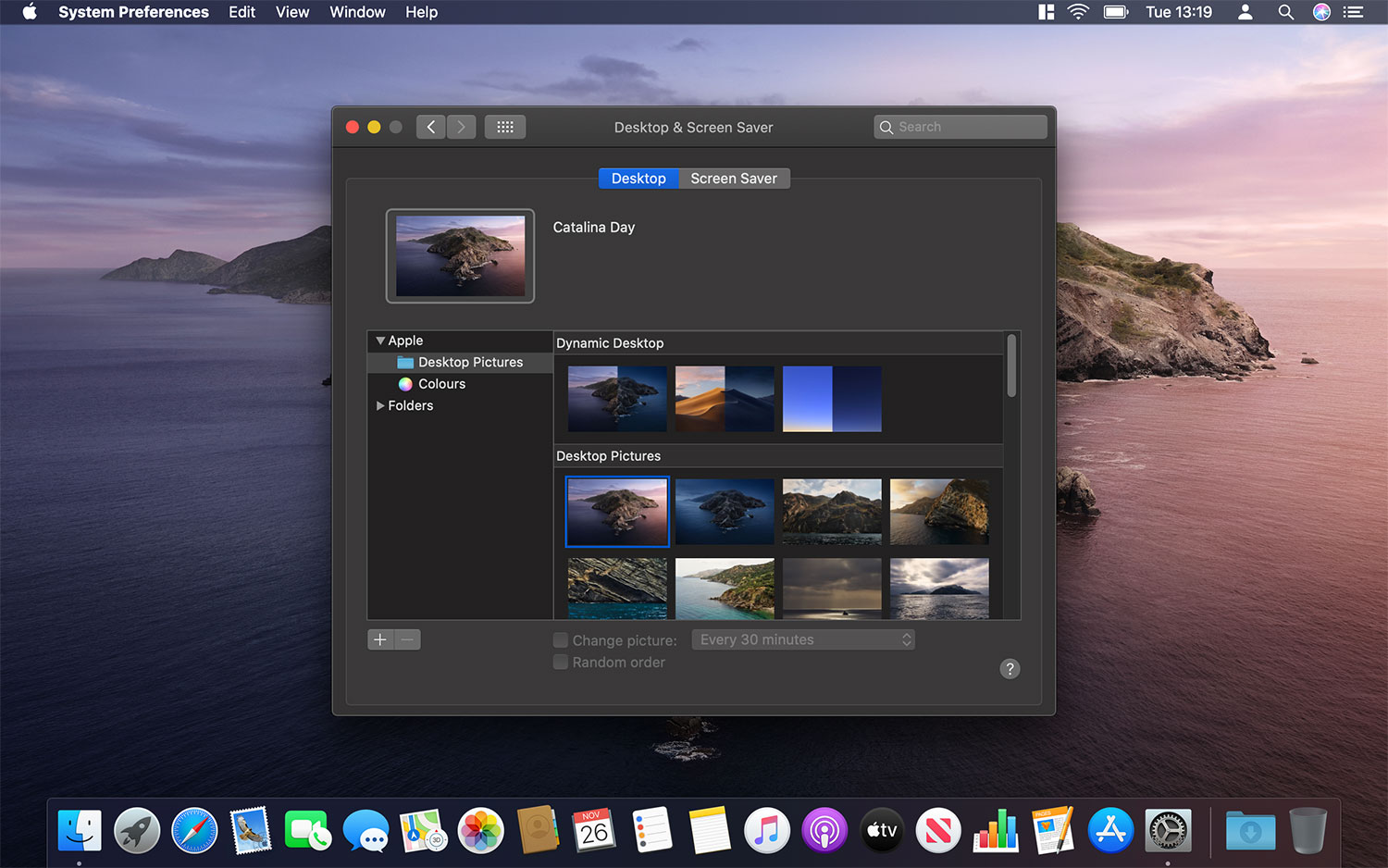Open the App Store from the Dock
The width and height of the screenshot is (1388, 868).
(x=1109, y=830)
